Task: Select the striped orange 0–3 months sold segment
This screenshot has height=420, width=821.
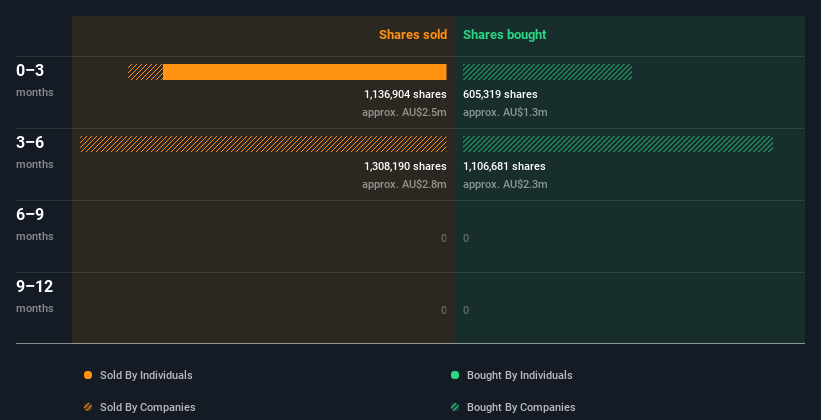Action: coord(145,72)
